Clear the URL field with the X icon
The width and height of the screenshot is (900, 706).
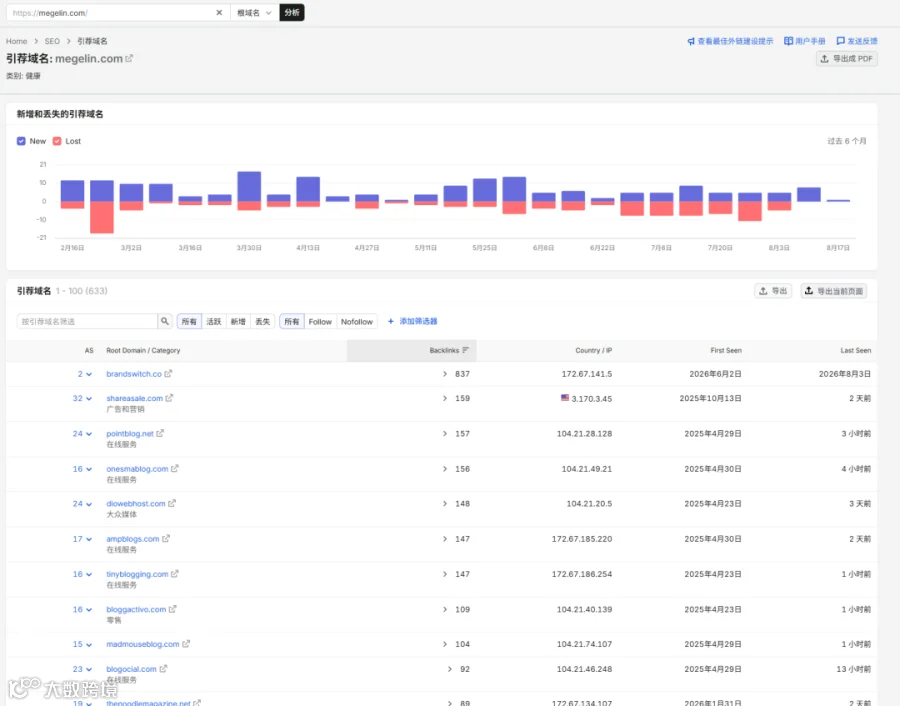219,13
